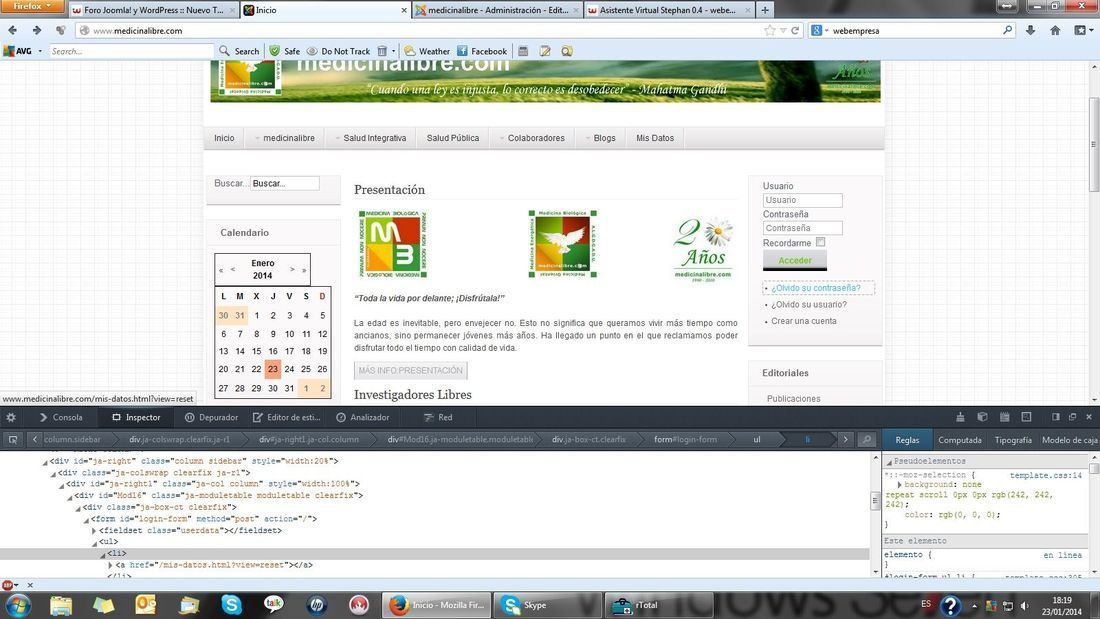Viewport: 1100px width, 619px height.
Task: Open the downloads arrow icon
Action: [x=1030, y=30]
